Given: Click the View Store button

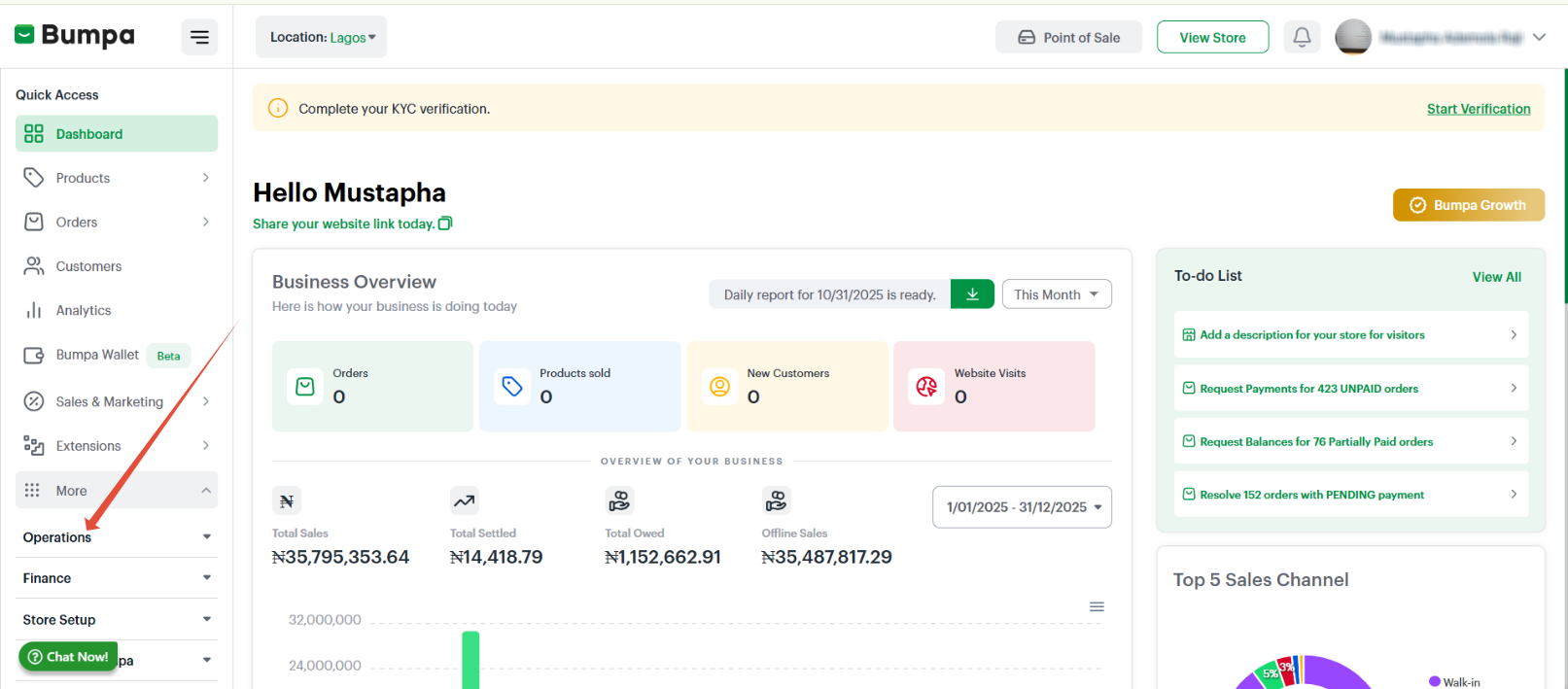Looking at the screenshot, I should (x=1212, y=37).
